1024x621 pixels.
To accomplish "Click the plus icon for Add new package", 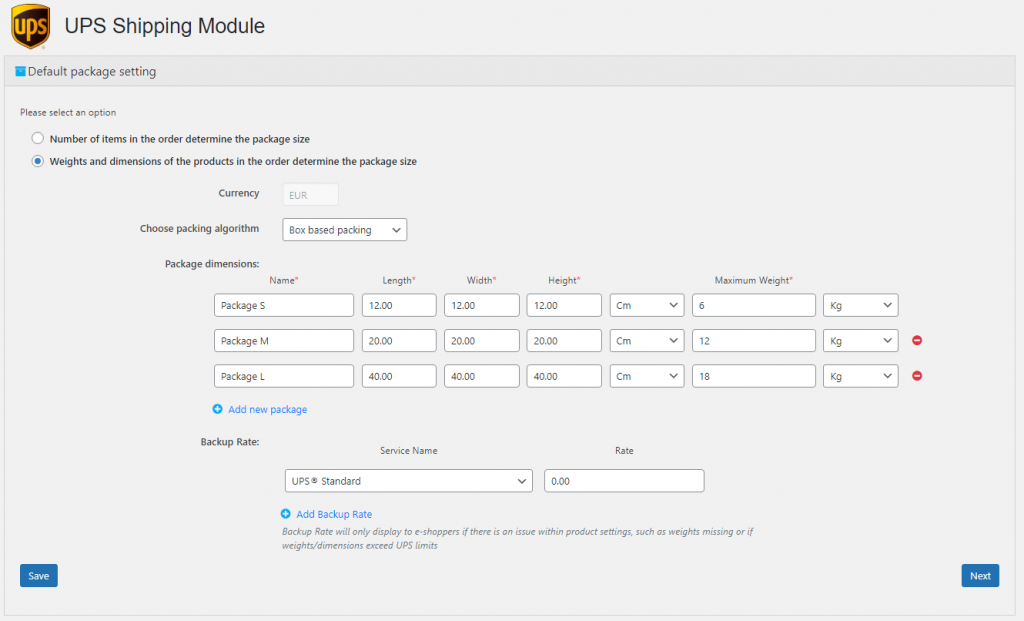I will click(217, 409).
